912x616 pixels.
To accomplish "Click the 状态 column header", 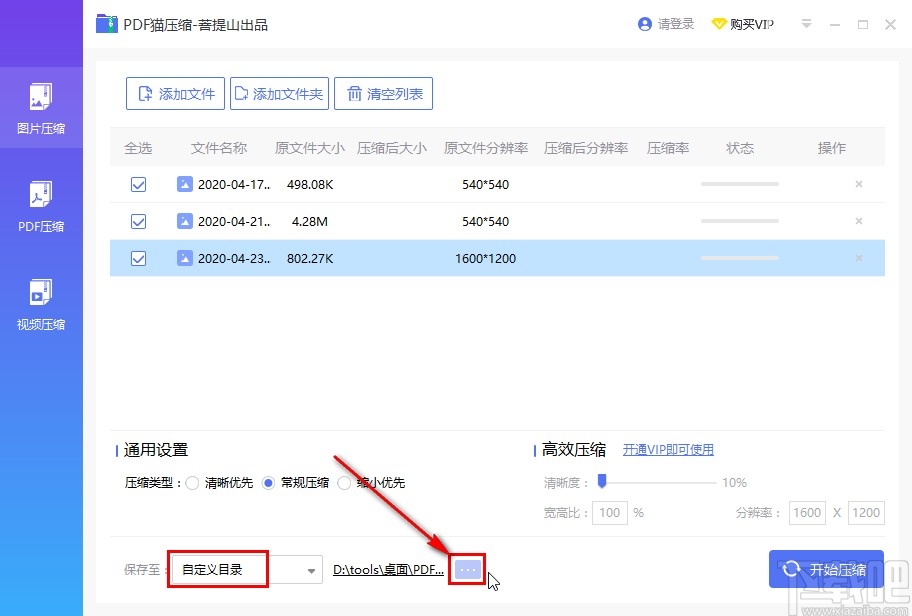I will (x=740, y=148).
